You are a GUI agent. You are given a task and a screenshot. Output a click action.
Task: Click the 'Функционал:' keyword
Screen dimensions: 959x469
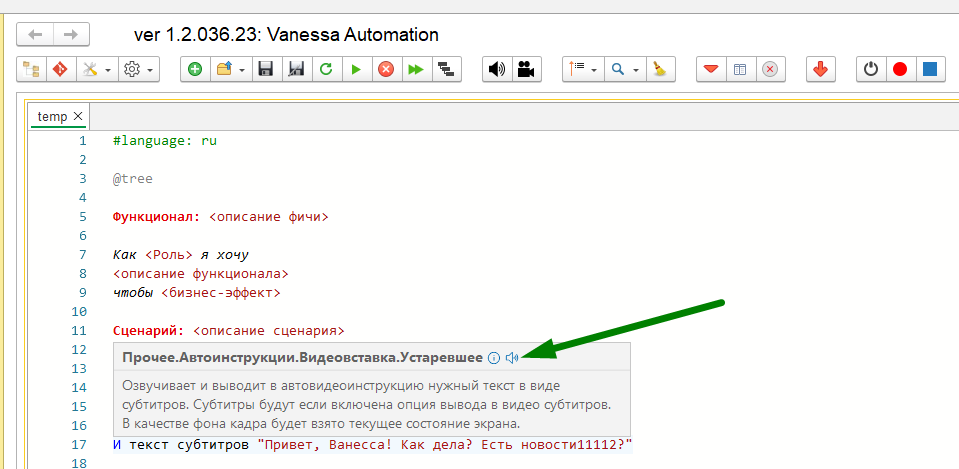point(157,217)
